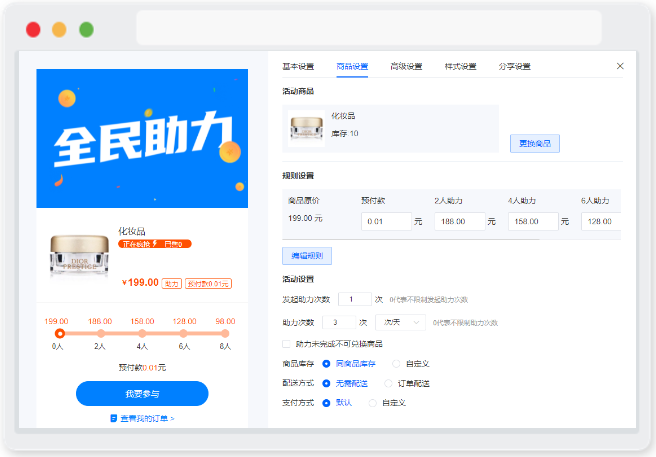Open the 商品设置 tab
The height and width of the screenshot is (457, 656).
352,67
